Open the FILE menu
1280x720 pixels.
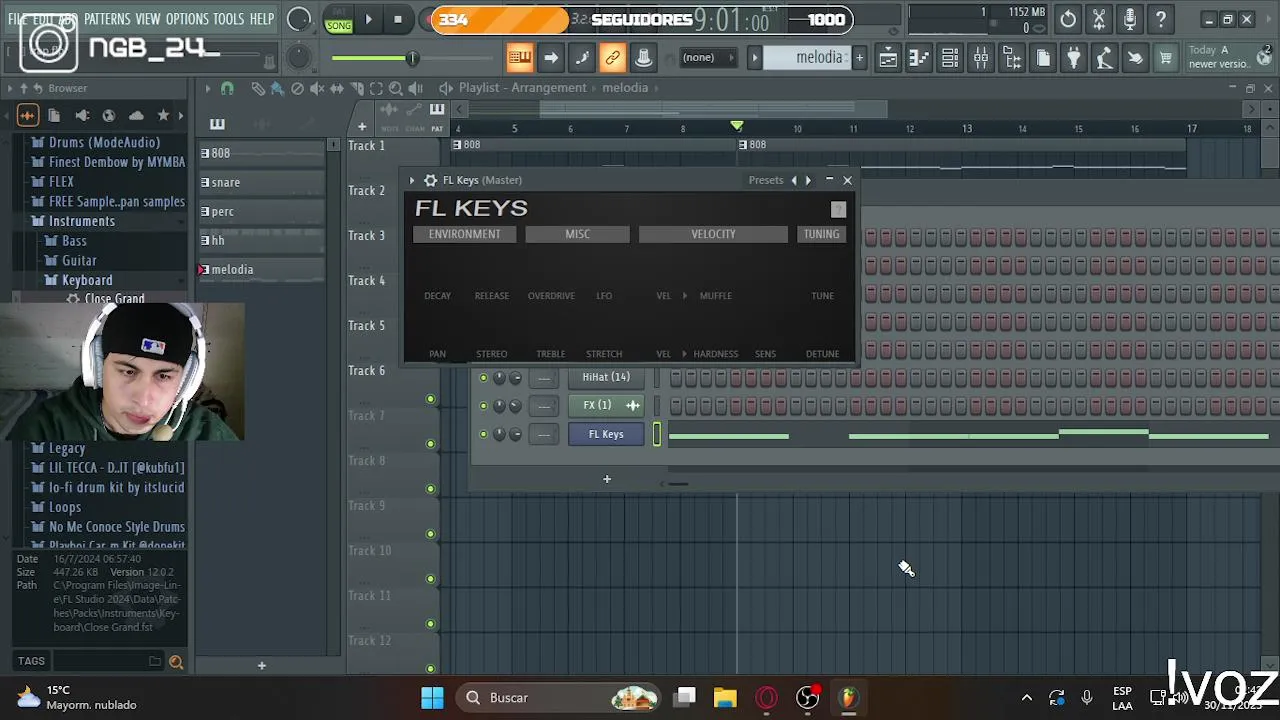coord(17,19)
